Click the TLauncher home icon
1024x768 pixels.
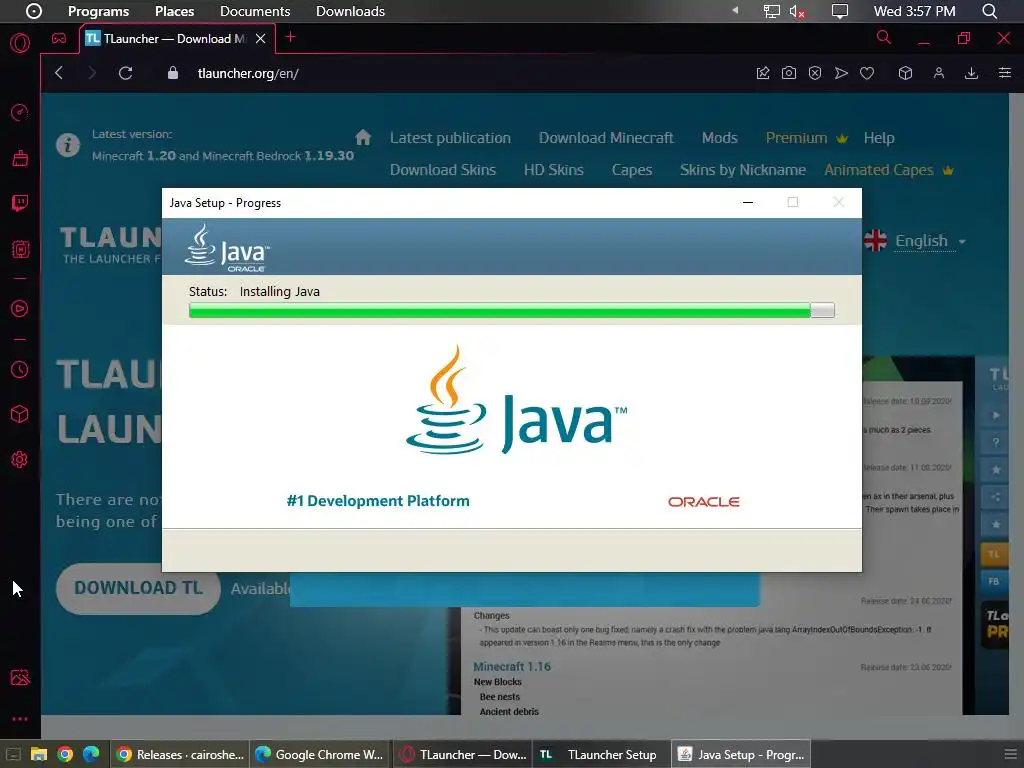click(x=363, y=137)
